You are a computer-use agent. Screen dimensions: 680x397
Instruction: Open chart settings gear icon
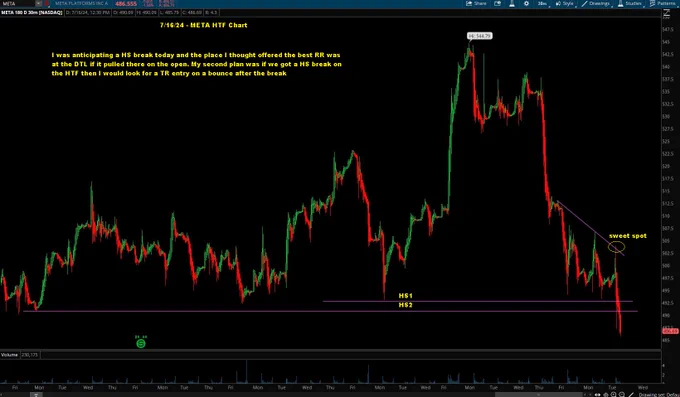(526, 3)
